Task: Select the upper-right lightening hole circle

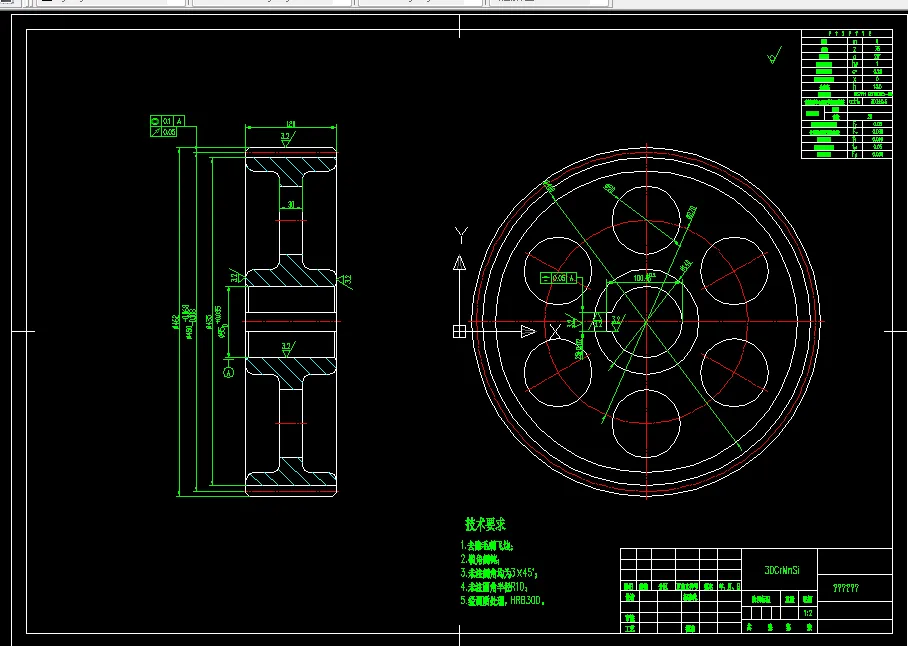Action: pos(734,270)
